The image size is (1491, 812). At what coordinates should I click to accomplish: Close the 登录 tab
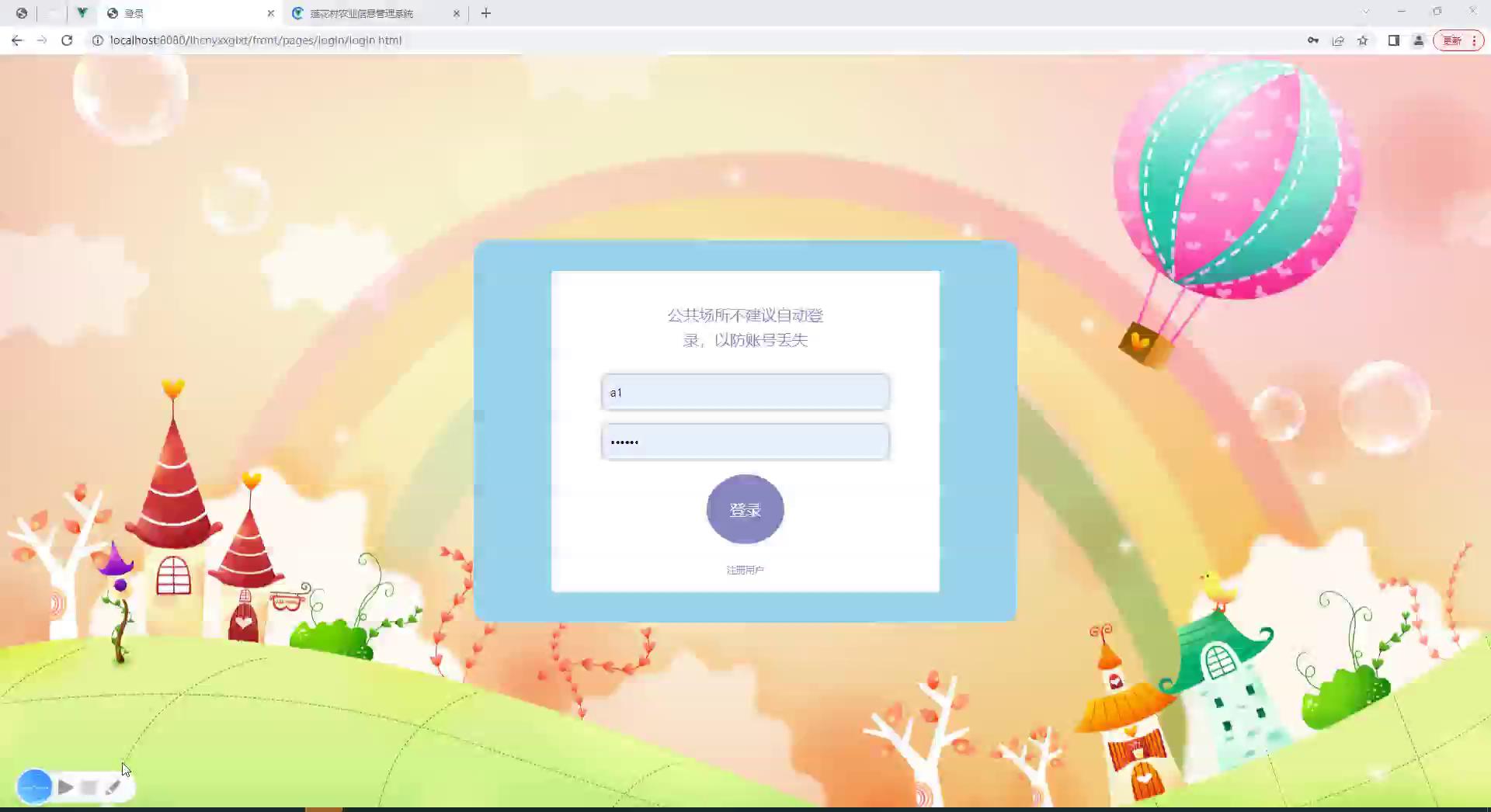[270, 13]
